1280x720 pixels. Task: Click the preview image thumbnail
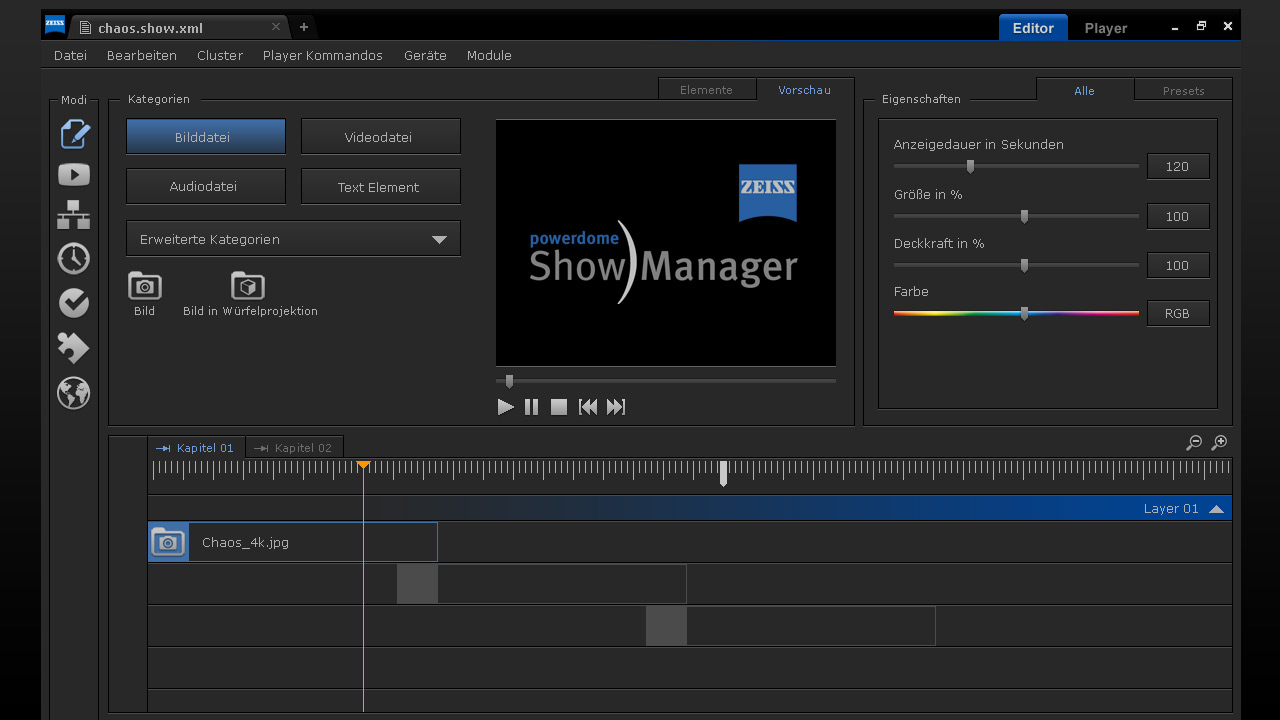(x=666, y=243)
